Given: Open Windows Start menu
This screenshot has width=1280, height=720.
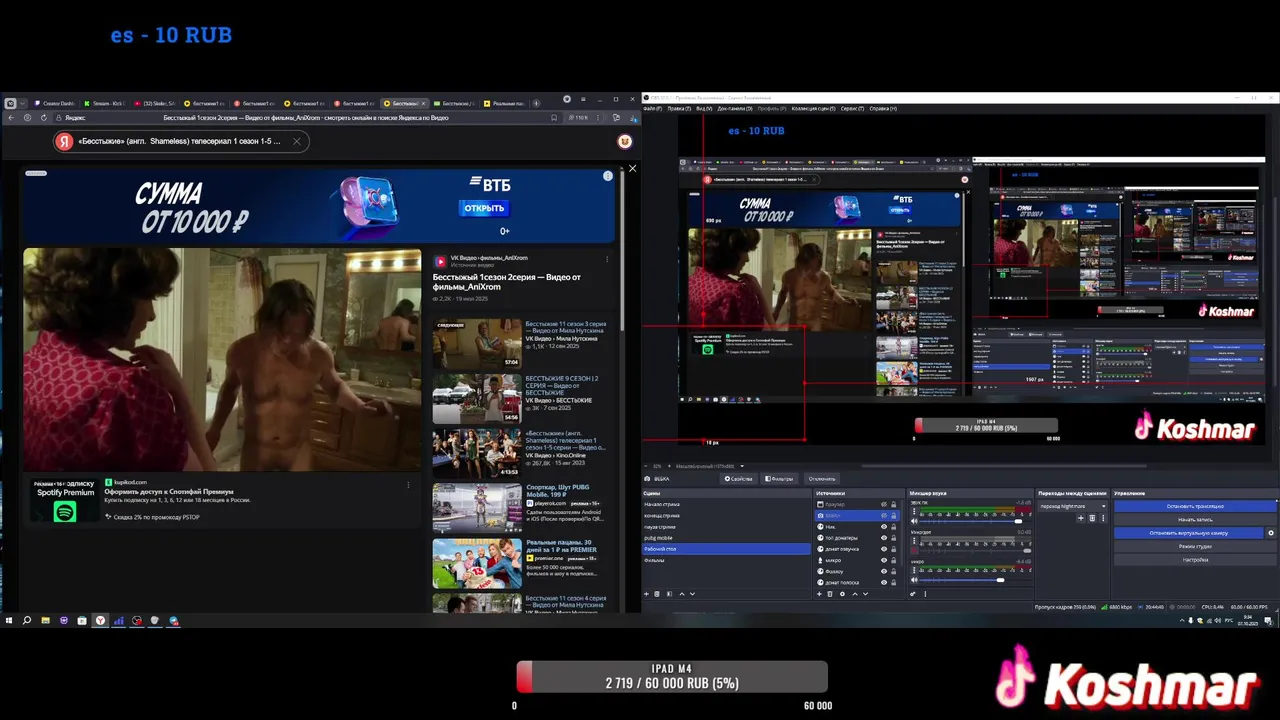Looking at the screenshot, I should coord(9,620).
